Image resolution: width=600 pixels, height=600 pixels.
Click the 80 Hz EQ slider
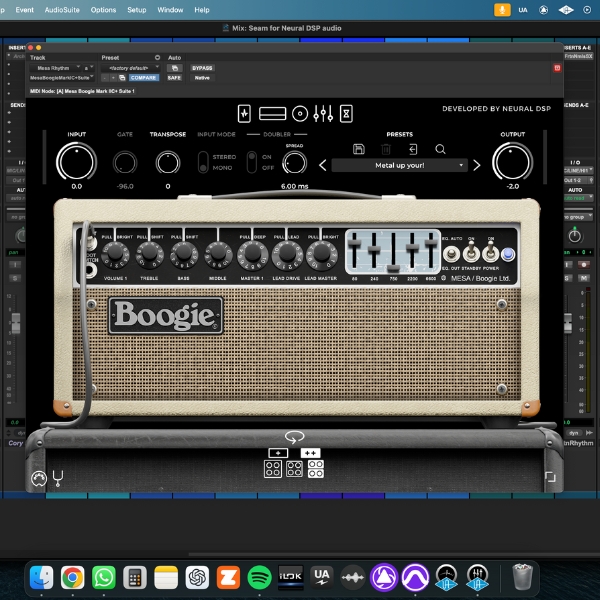point(354,243)
